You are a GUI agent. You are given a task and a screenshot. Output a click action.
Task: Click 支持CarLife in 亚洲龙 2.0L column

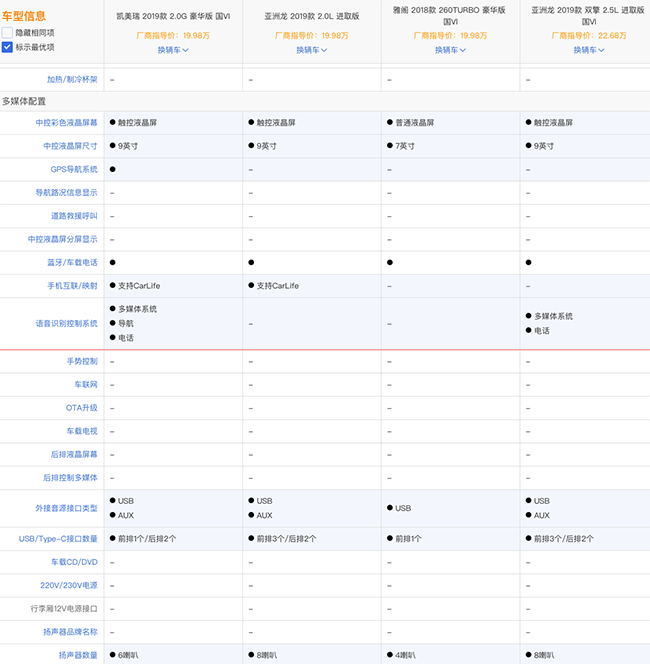[278, 286]
